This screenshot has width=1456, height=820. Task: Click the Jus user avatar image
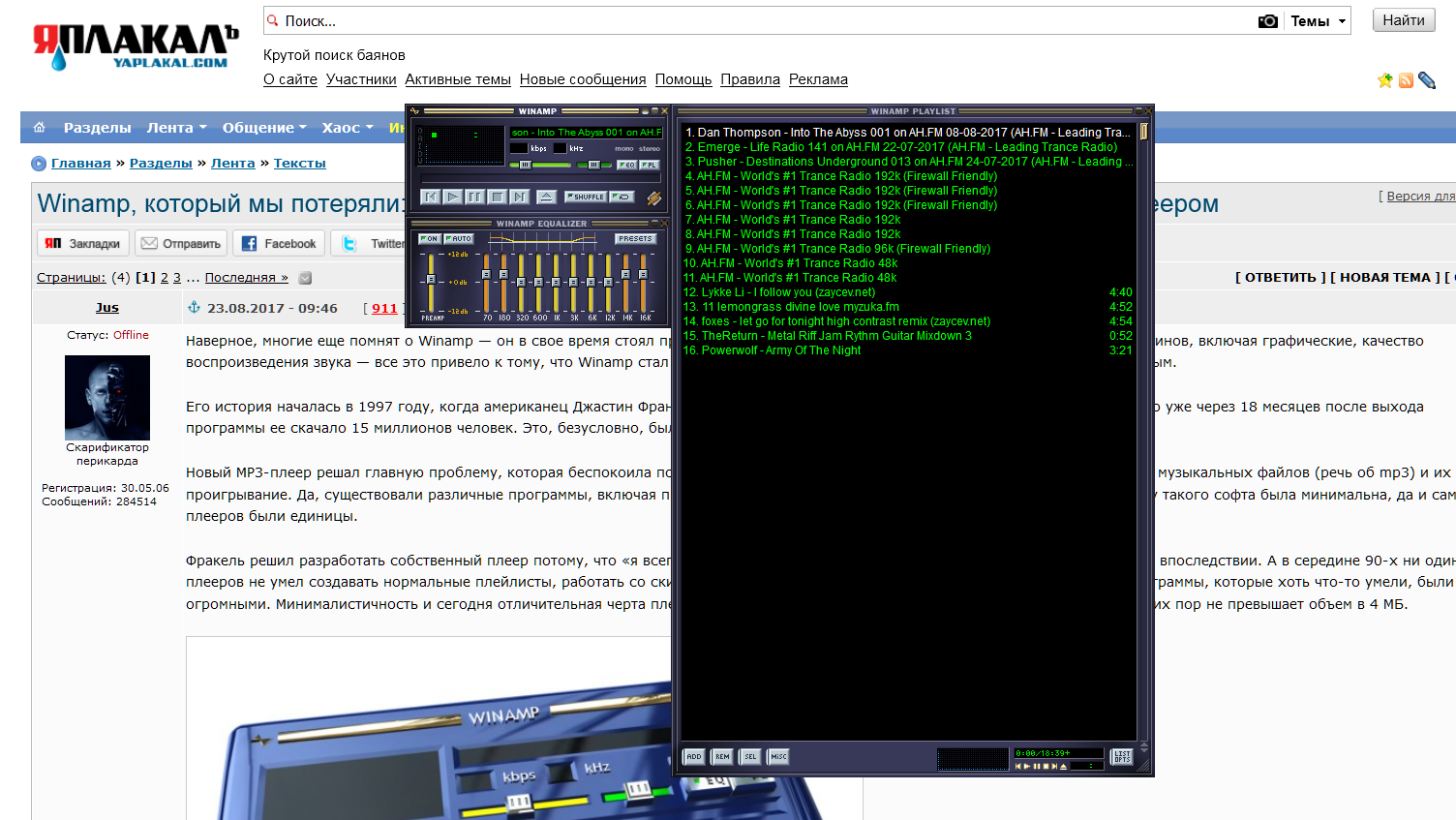pos(107,398)
